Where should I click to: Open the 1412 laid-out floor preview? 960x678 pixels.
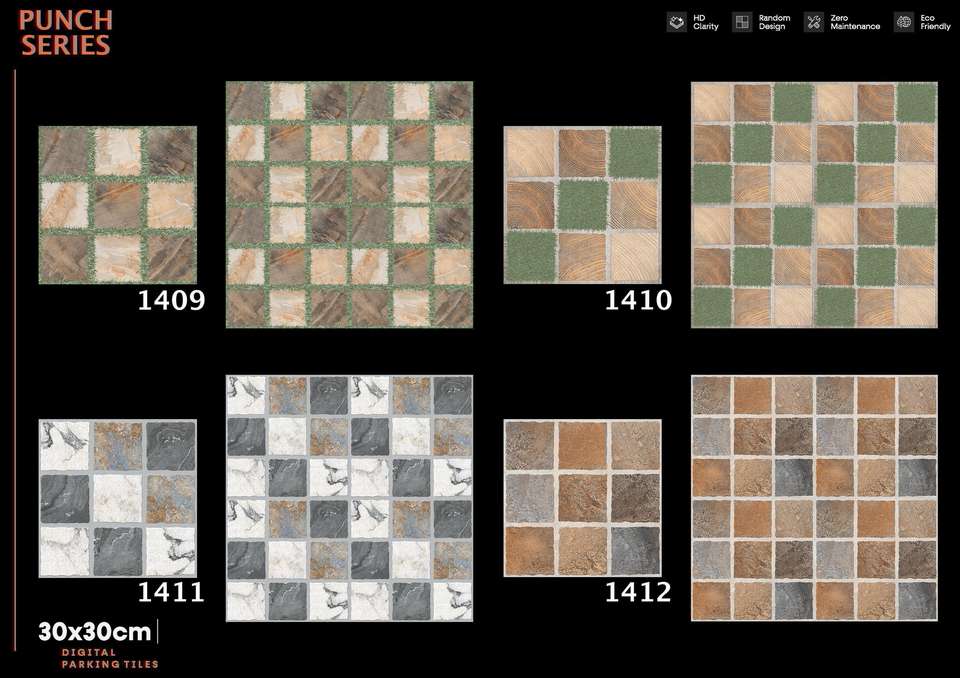pyautogui.click(x=814, y=498)
